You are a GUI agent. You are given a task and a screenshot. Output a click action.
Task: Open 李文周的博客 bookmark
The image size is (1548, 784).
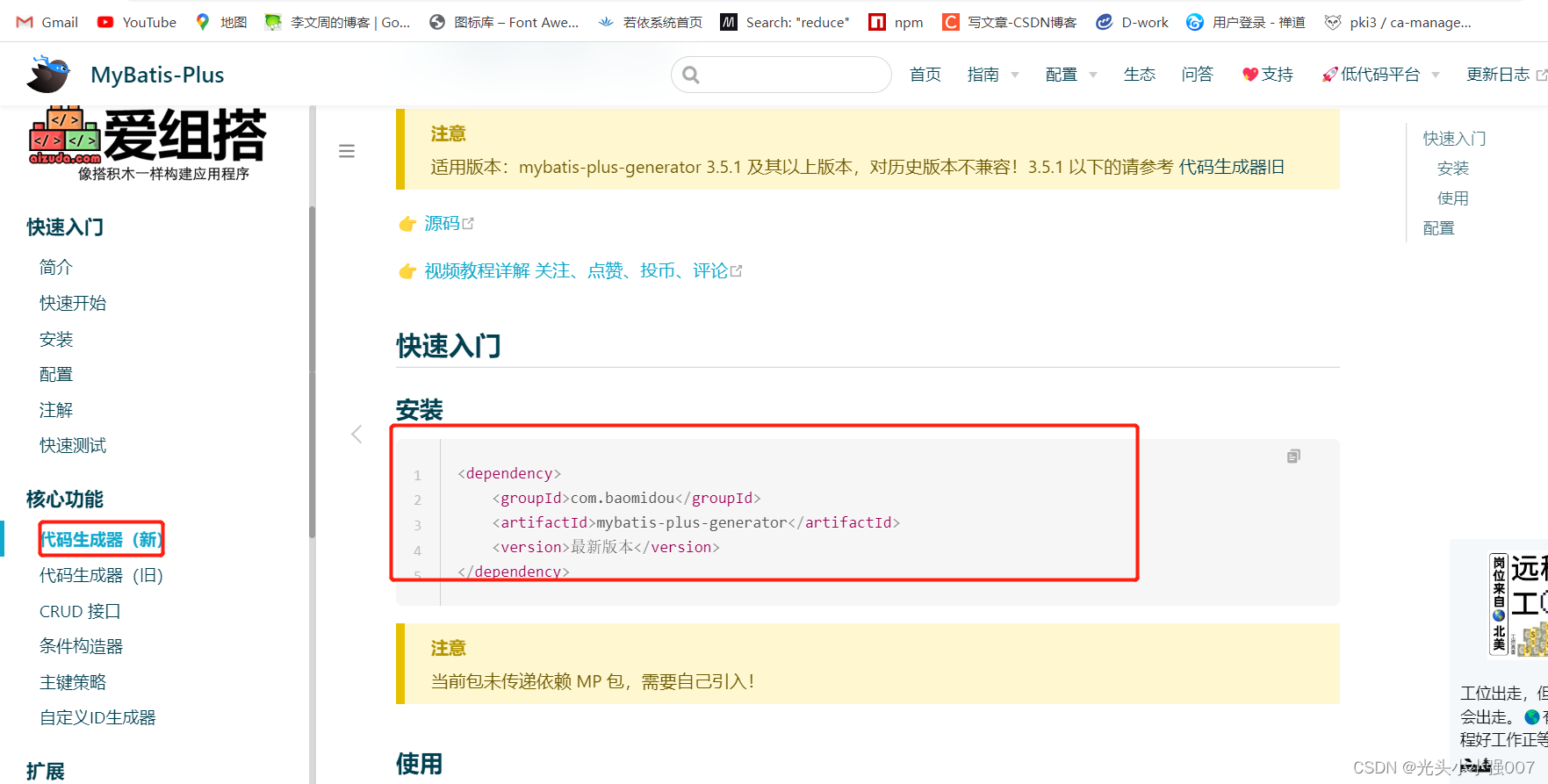(x=338, y=22)
